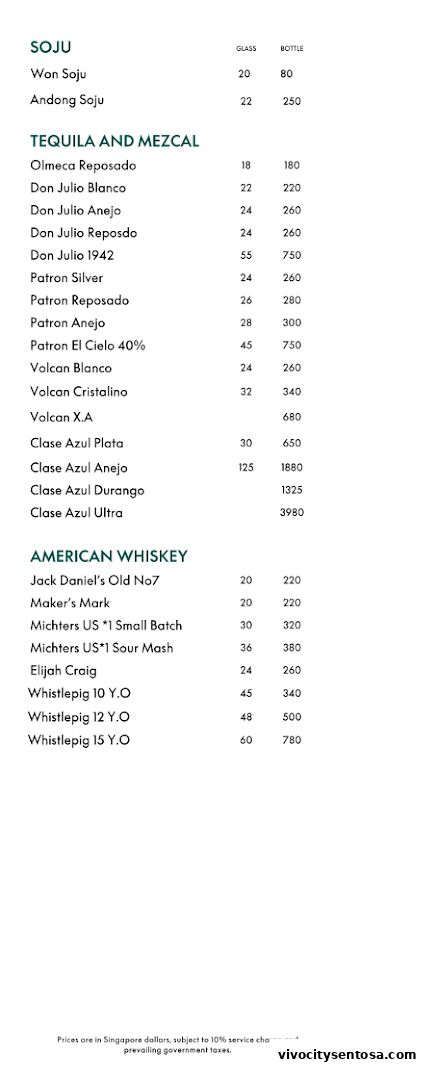The width and height of the screenshot is (436, 1080).
Task: Select Elijah Craig item
Action: [x=63, y=671]
